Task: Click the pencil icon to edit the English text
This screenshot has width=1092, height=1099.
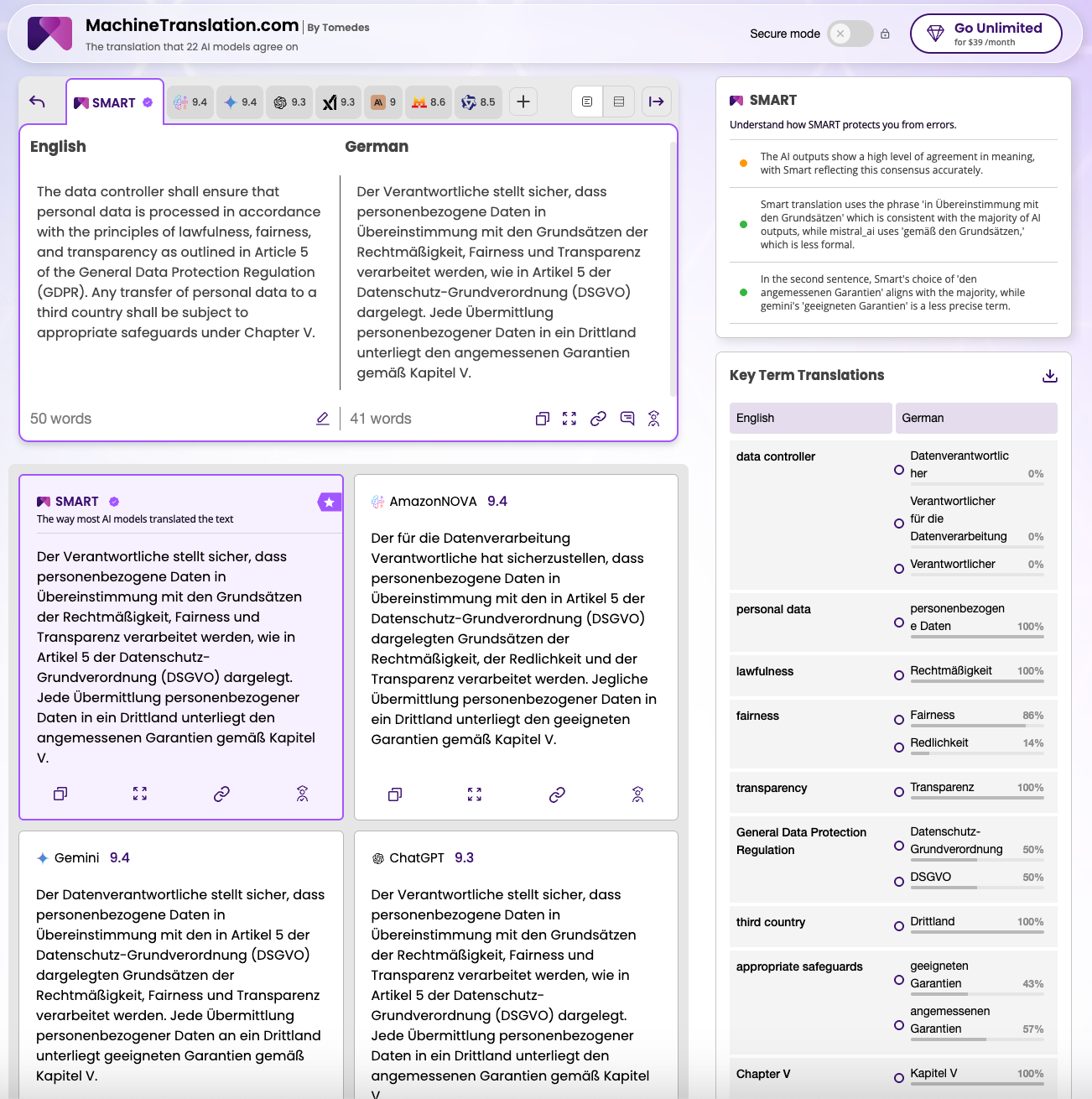Action: point(322,419)
